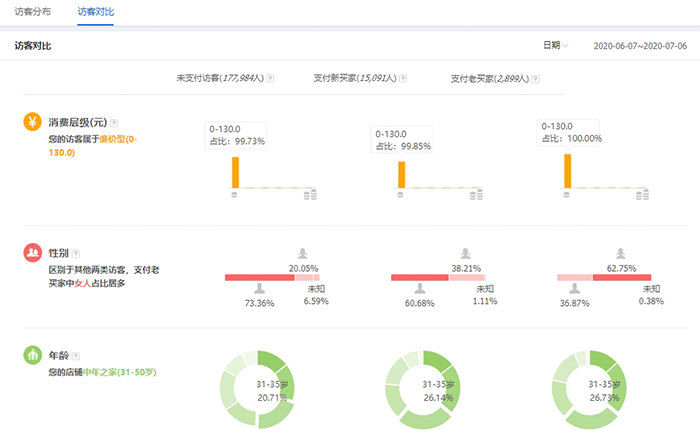Open the 日期 dropdown
The height and width of the screenshot is (430, 700).
coord(555,45)
